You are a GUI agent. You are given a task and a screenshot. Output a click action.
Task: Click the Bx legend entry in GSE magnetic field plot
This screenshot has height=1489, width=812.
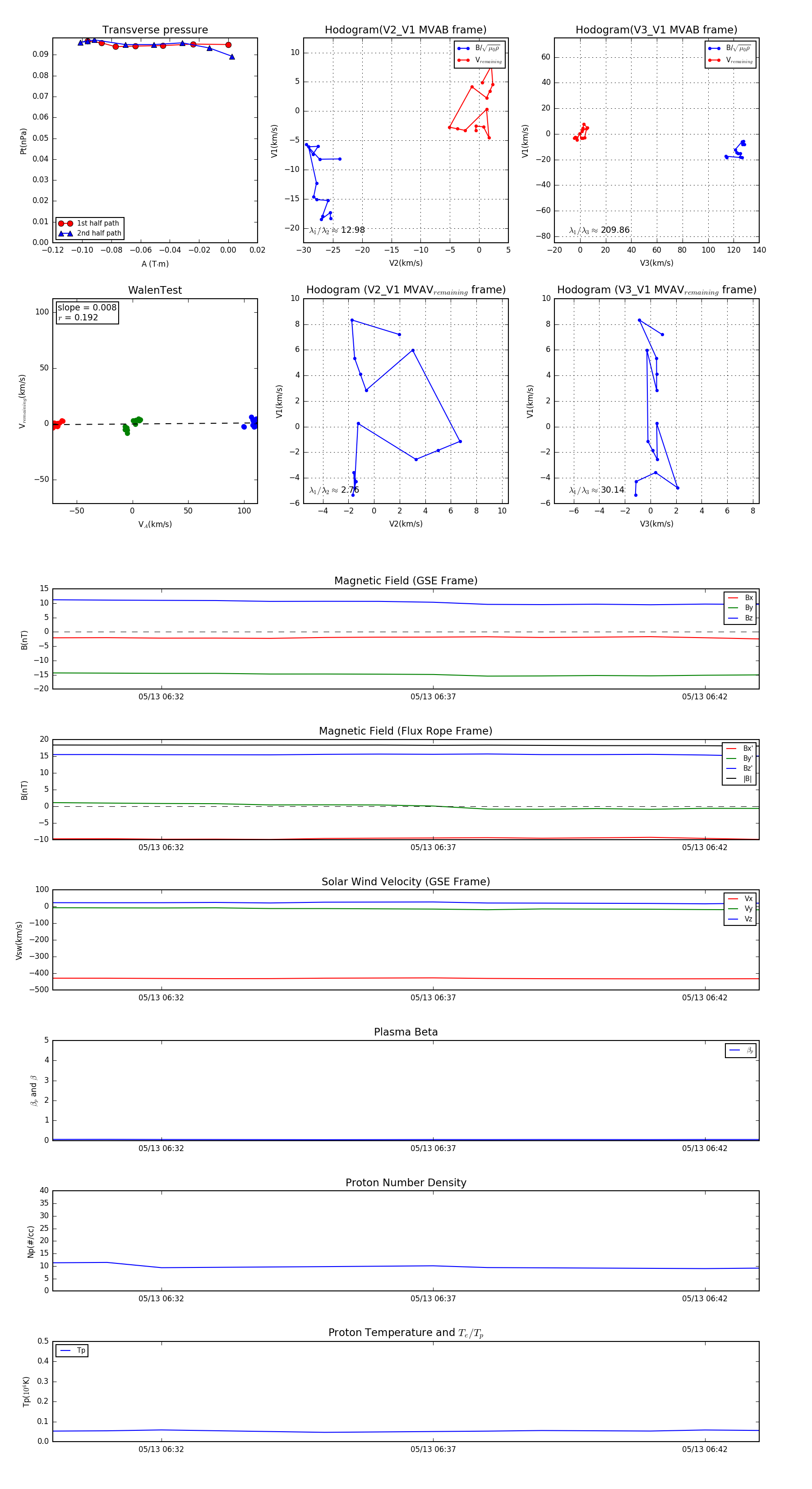click(x=740, y=598)
